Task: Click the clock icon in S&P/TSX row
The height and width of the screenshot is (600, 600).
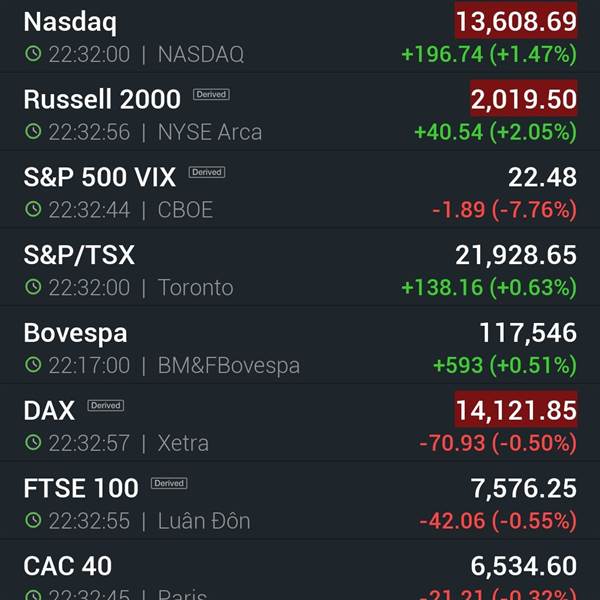Action: coord(33,287)
